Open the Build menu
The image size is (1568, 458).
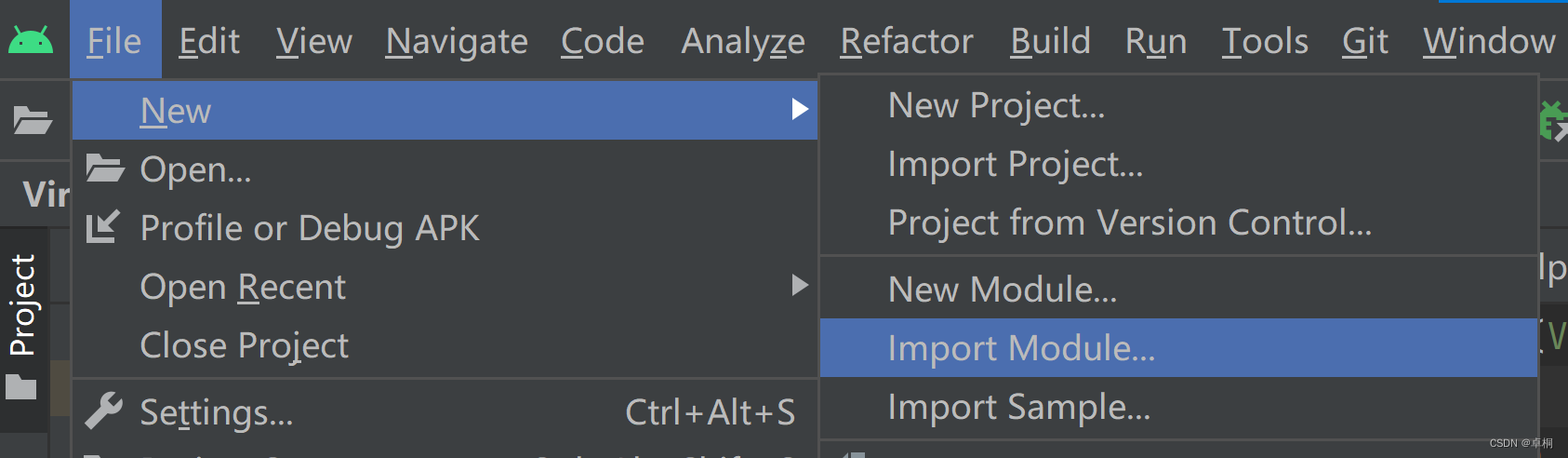(x=1050, y=41)
